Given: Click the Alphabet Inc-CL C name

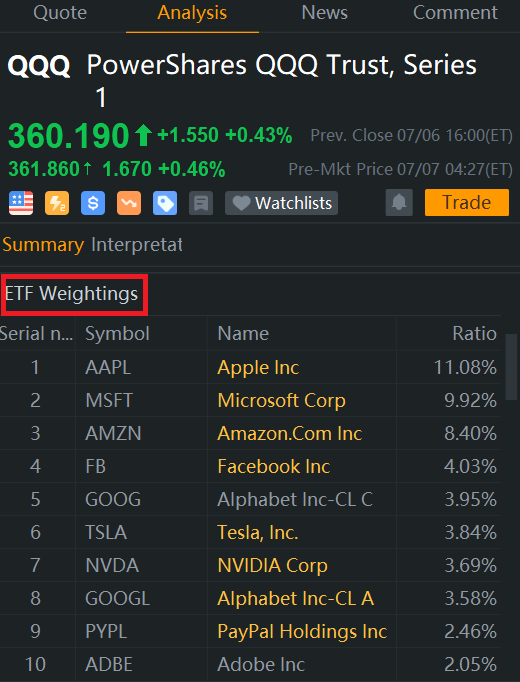Looking at the screenshot, I should [295, 500].
